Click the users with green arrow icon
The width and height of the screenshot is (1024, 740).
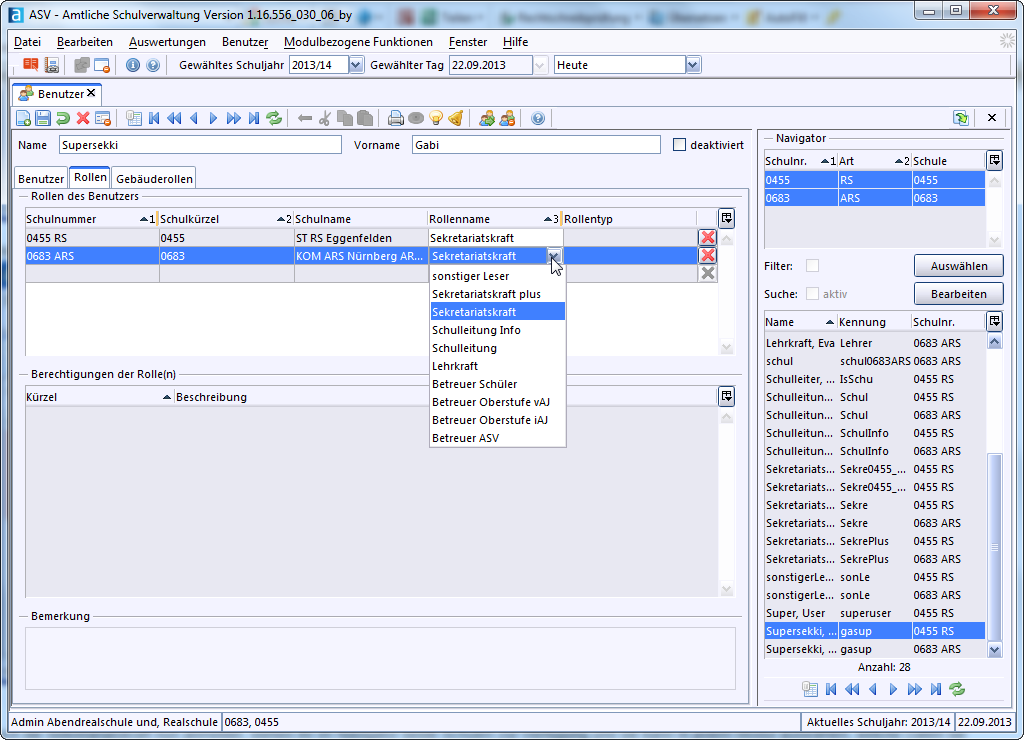[x=487, y=118]
